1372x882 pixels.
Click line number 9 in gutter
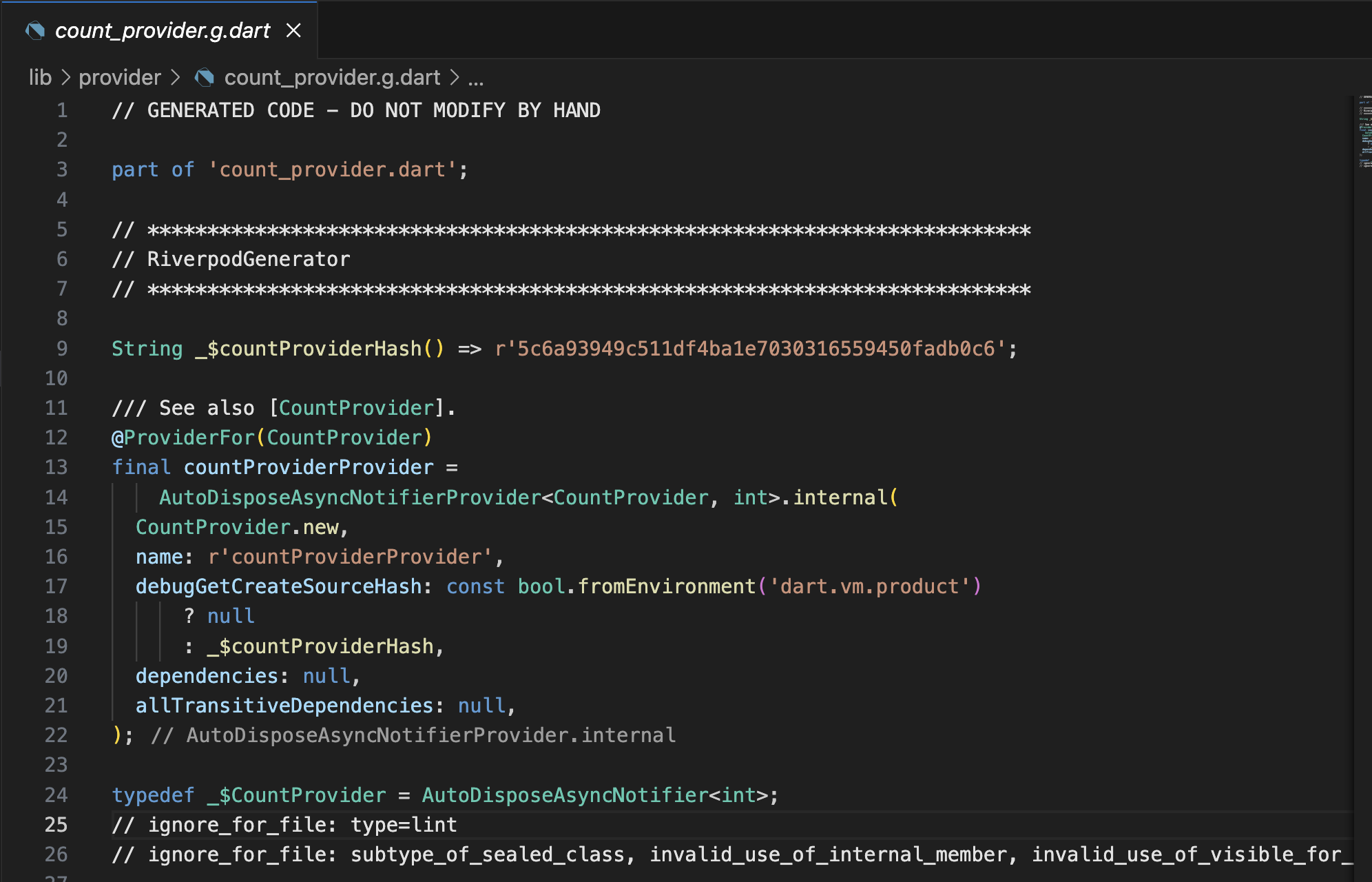point(62,349)
